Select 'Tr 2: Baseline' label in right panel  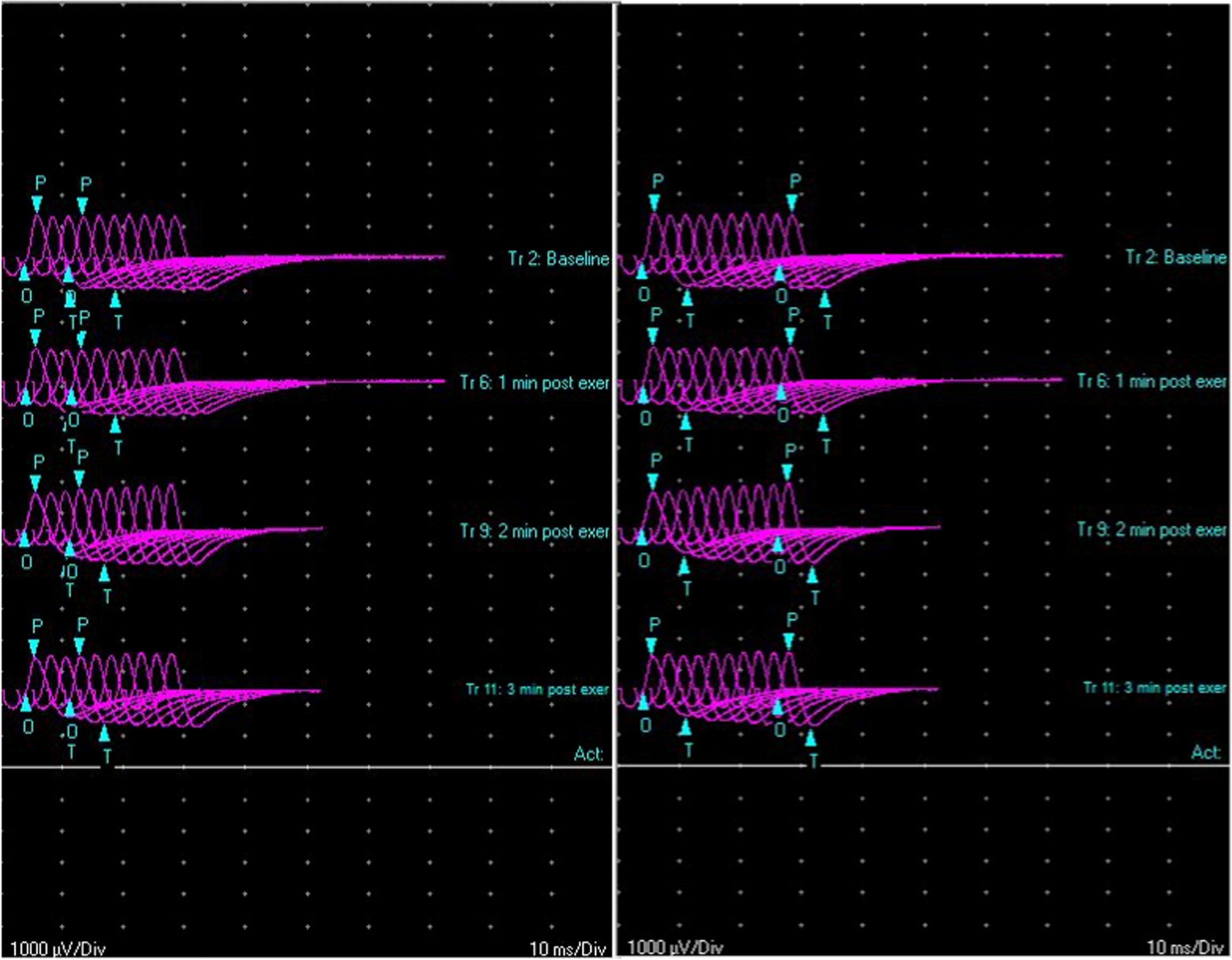(1176, 257)
